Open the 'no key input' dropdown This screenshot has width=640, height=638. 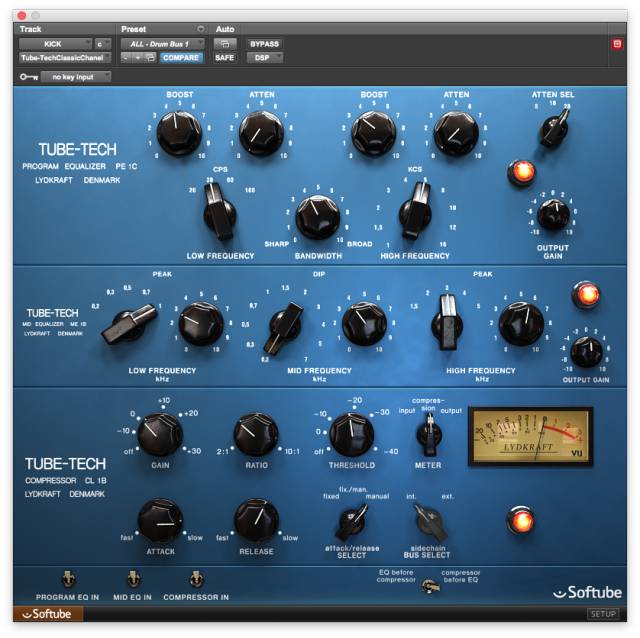[76, 76]
